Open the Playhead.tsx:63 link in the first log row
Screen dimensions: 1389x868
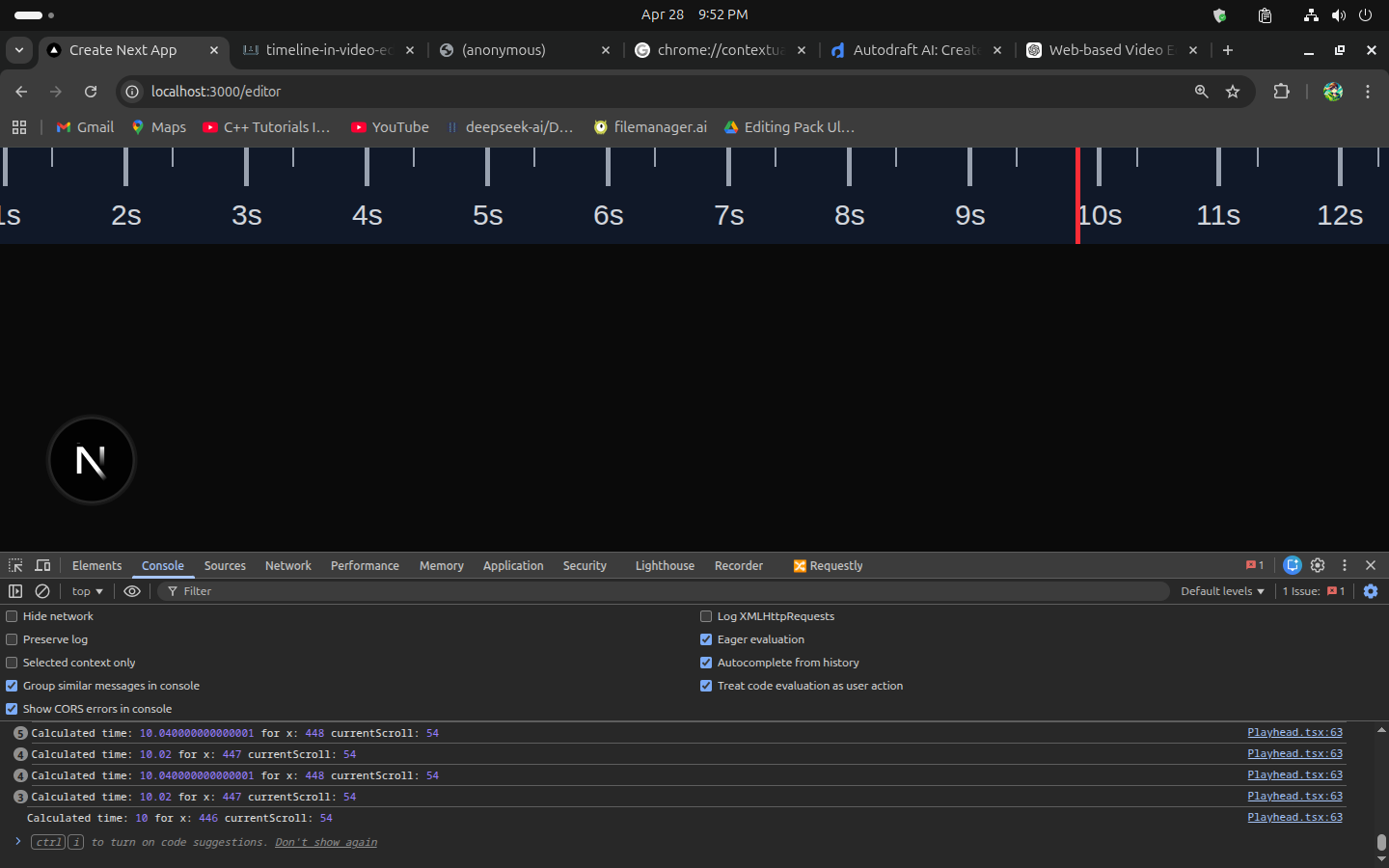click(1294, 733)
